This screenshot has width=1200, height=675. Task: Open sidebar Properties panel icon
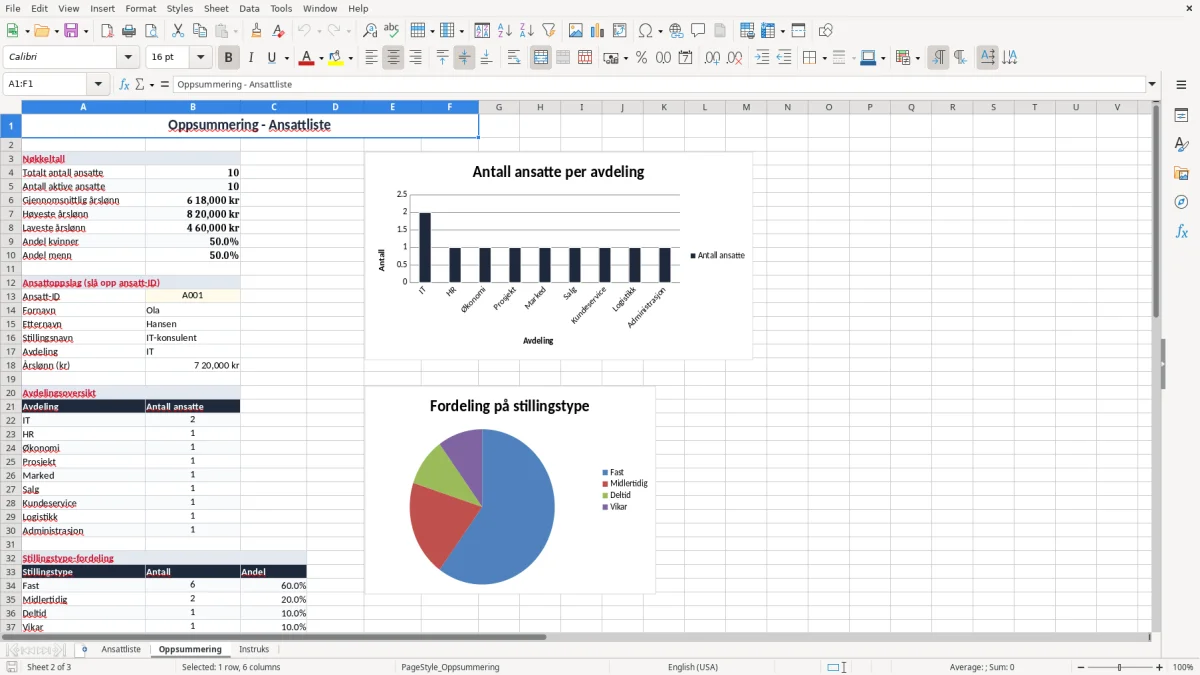(1181, 116)
